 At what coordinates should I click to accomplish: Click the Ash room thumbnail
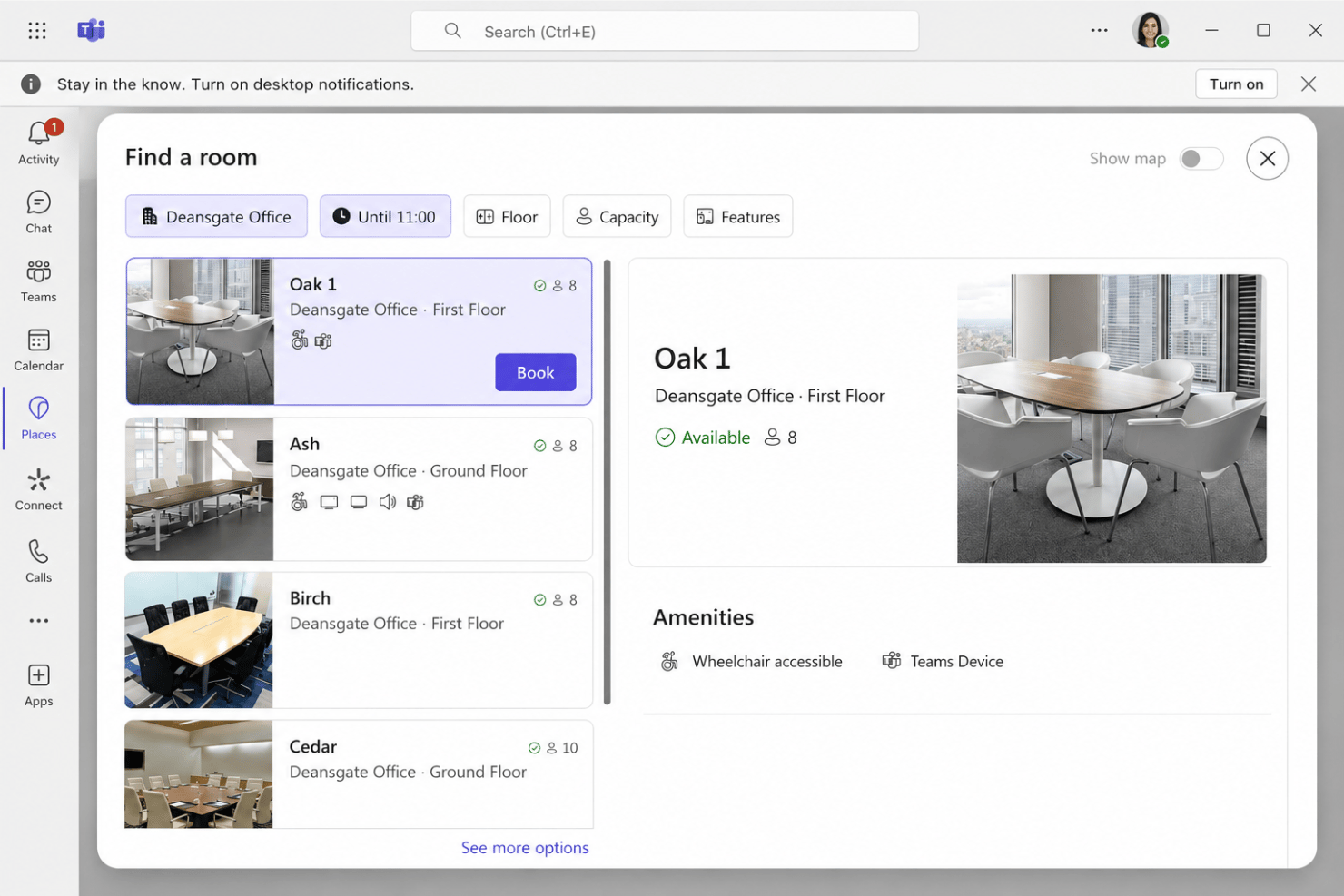pyautogui.click(x=199, y=489)
